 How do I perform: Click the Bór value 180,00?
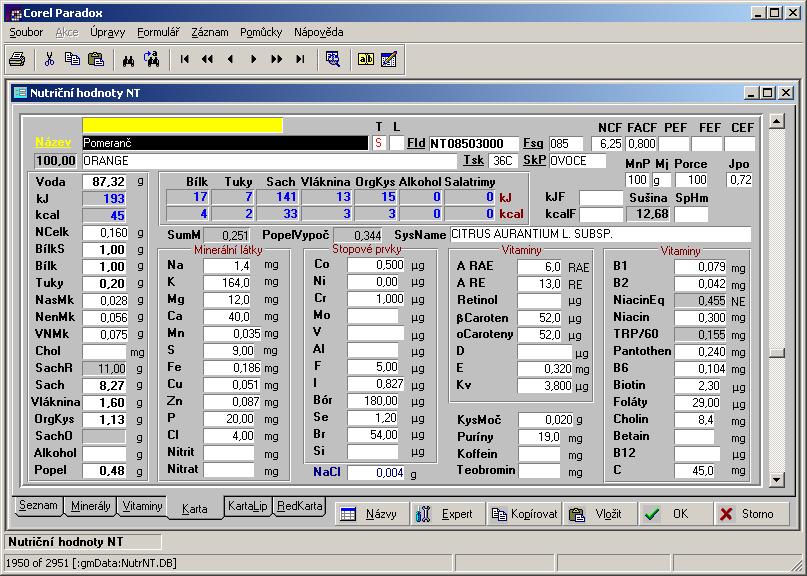point(373,400)
